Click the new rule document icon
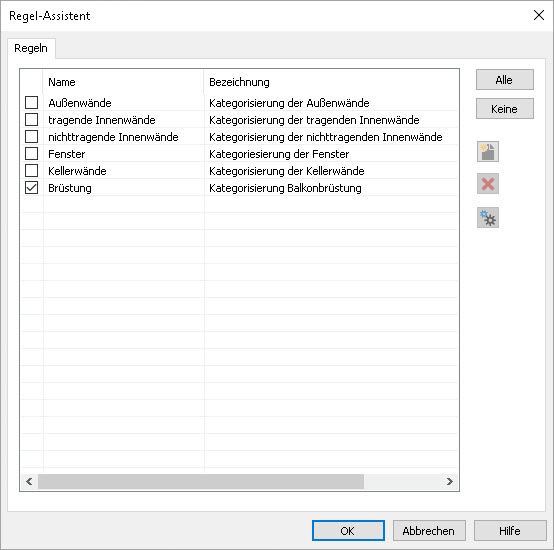The width and height of the screenshot is (554, 550). click(488, 152)
